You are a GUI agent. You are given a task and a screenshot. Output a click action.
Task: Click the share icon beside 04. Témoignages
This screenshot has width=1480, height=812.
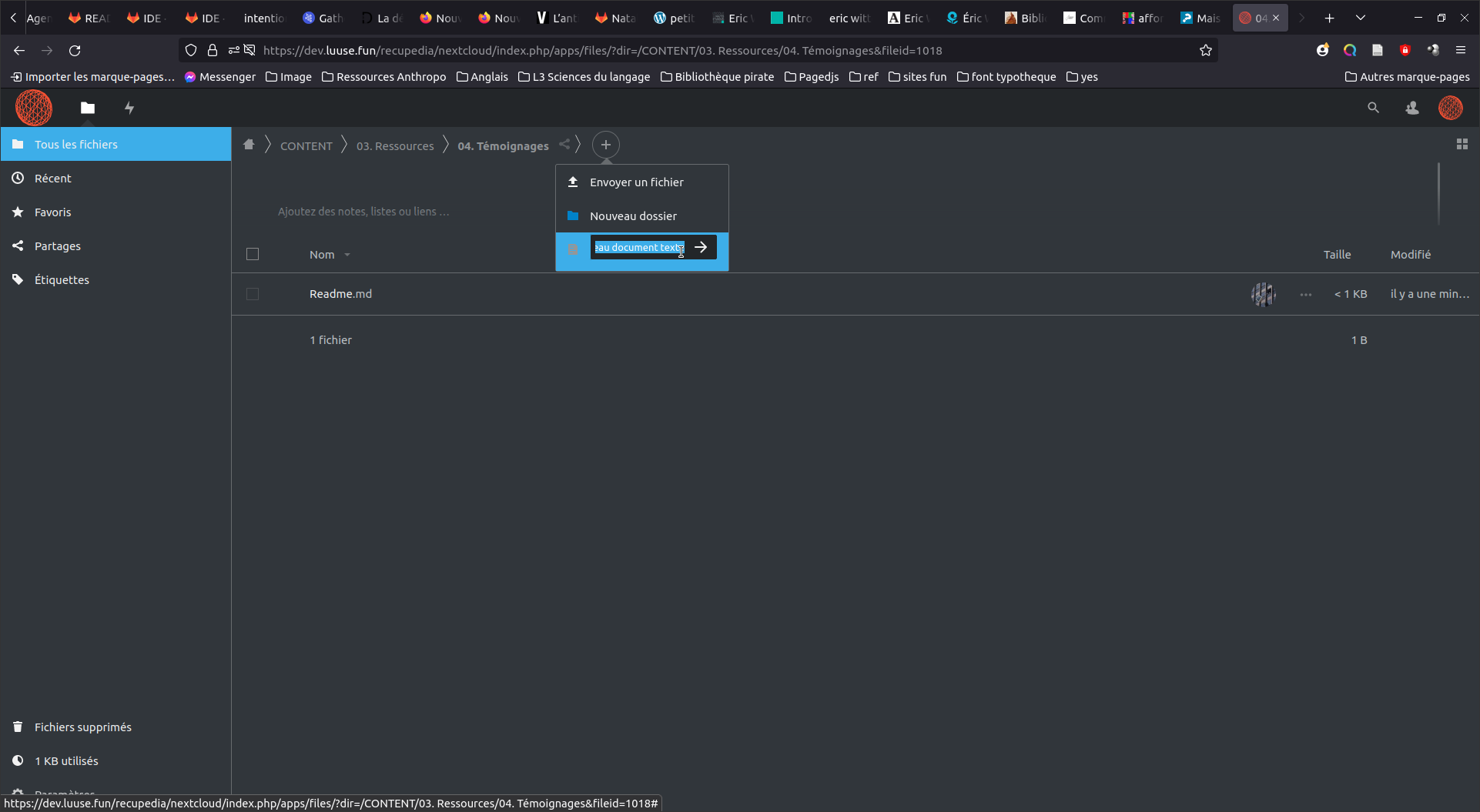click(564, 145)
